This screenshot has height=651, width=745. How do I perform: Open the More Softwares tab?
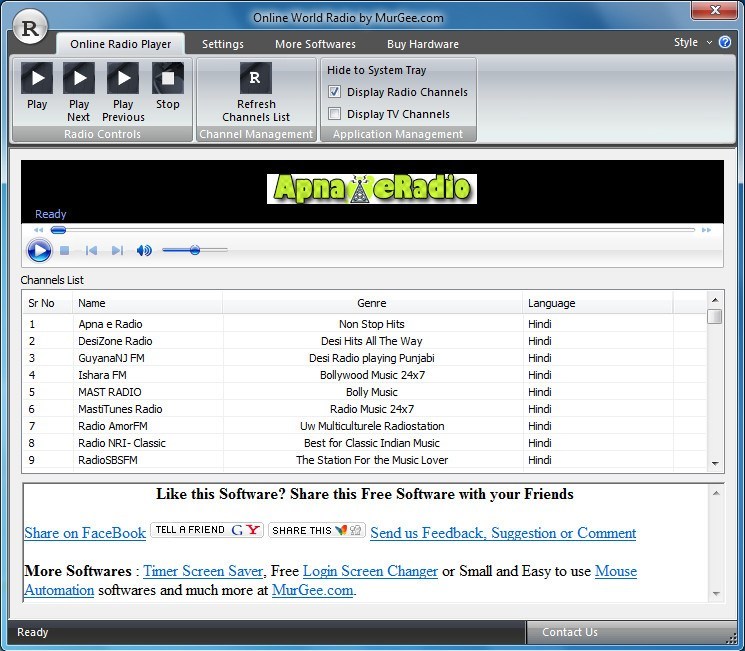(315, 44)
